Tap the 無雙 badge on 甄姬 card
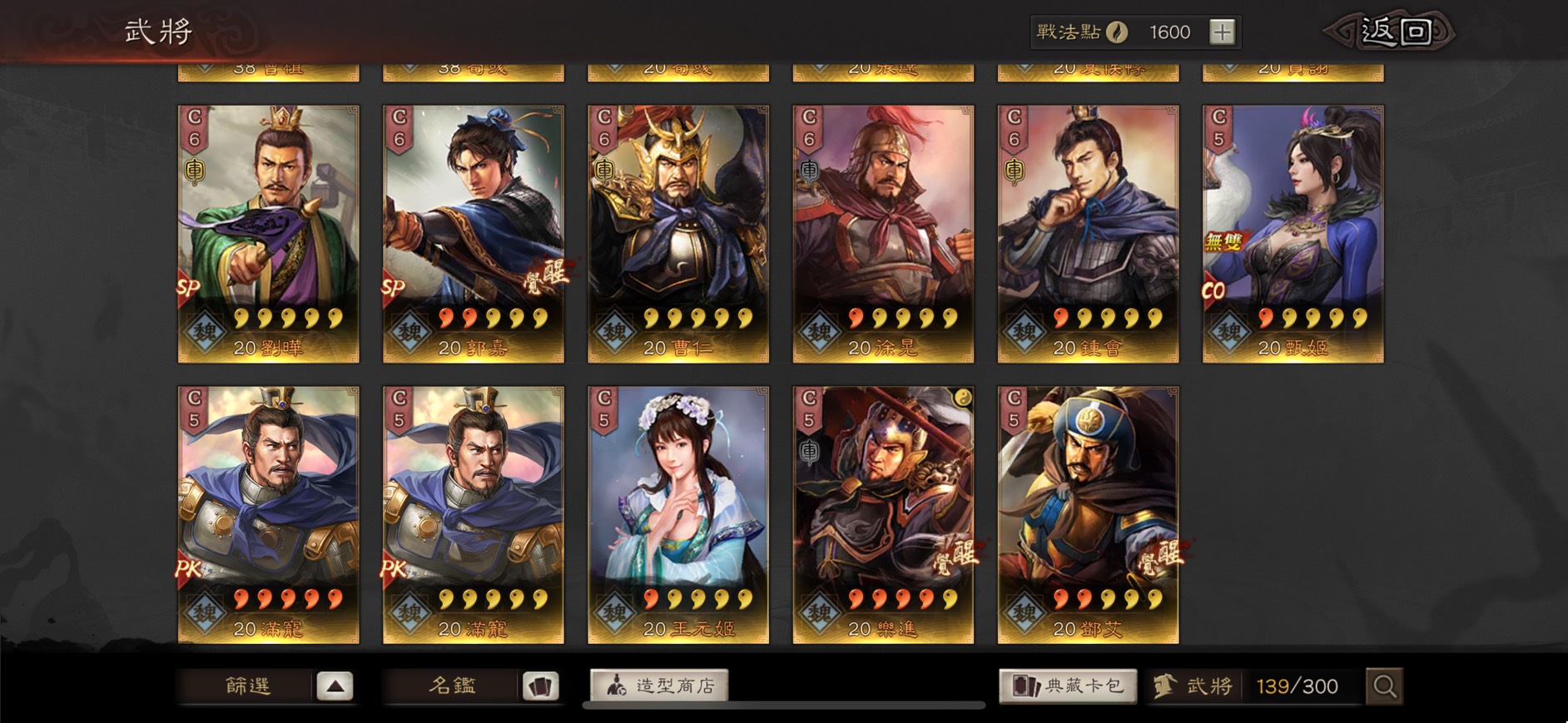The image size is (1568, 723). [x=1223, y=242]
